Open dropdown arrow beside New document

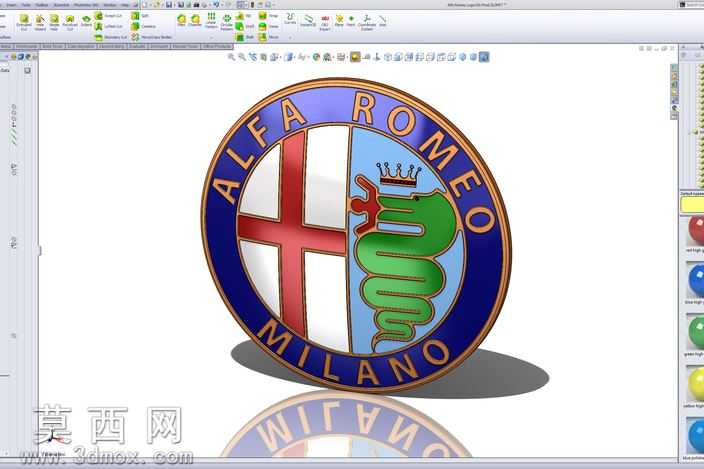(150, 5)
